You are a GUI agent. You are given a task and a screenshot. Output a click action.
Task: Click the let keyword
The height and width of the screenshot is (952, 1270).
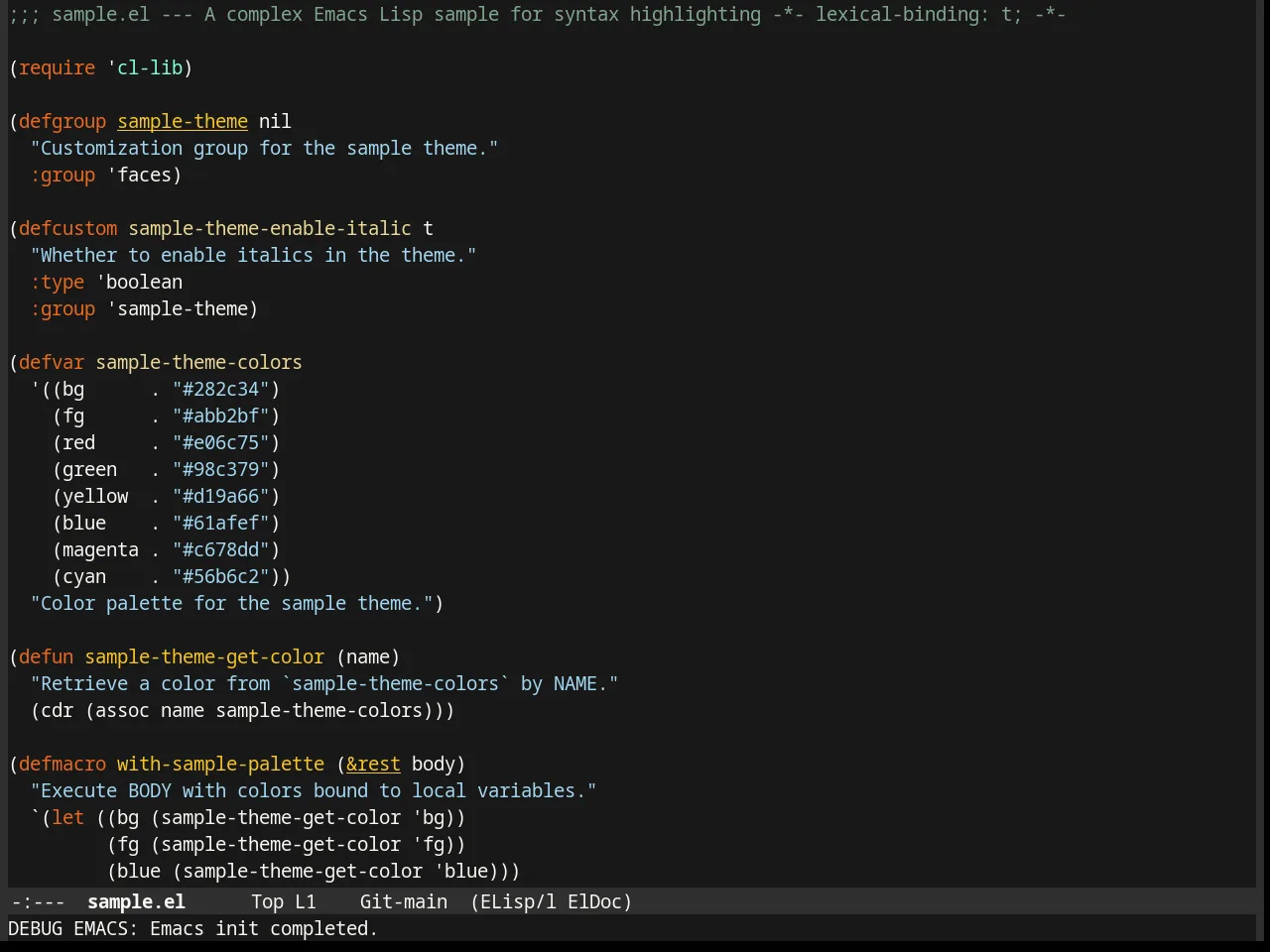[67, 817]
